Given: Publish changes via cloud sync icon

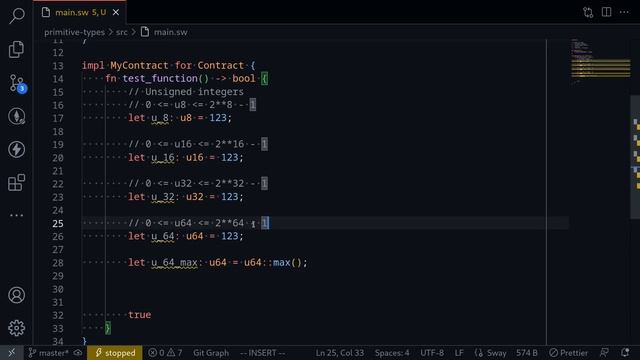Looking at the screenshot, I should 78,353.
